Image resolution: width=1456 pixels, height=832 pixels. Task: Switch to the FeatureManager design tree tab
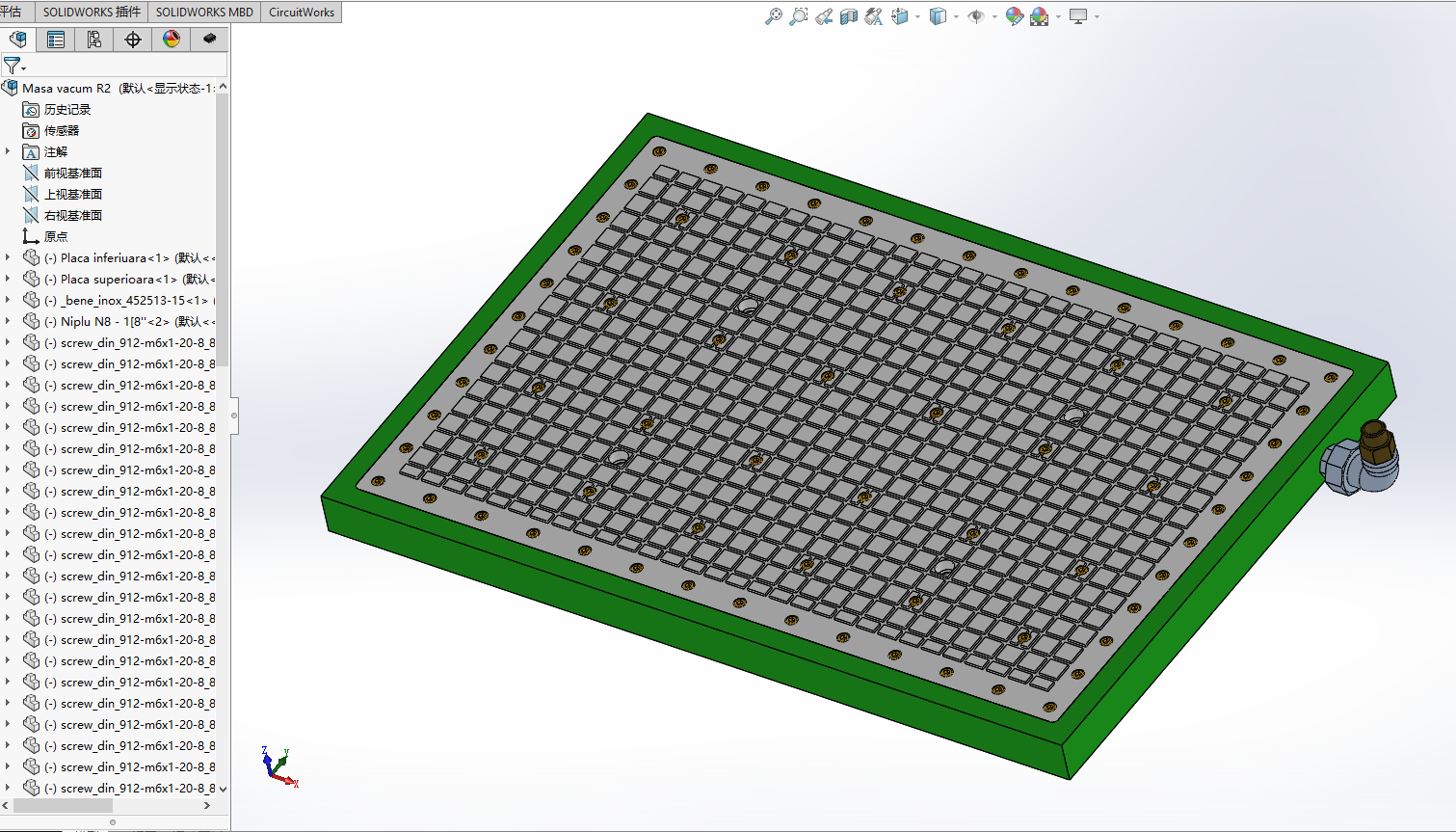pyautogui.click(x=17, y=39)
